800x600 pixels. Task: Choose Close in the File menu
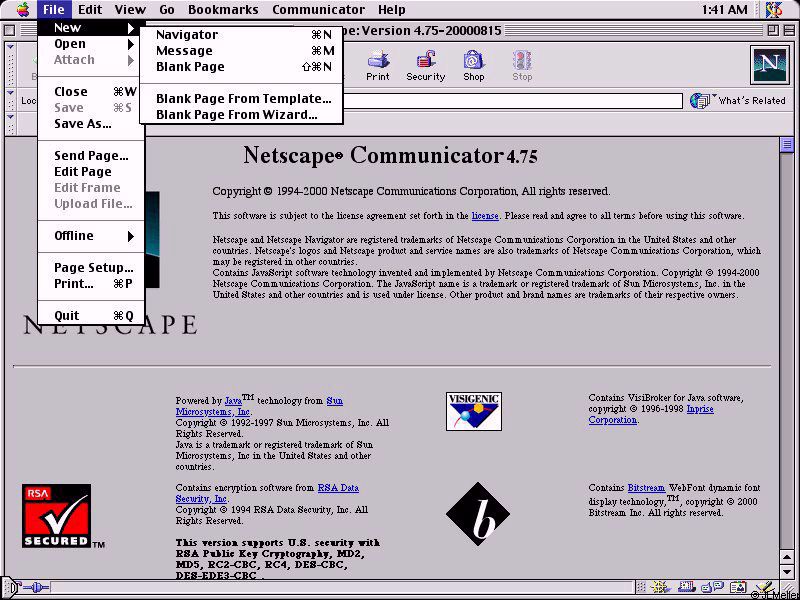pyautogui.click(x=91, y=92)
